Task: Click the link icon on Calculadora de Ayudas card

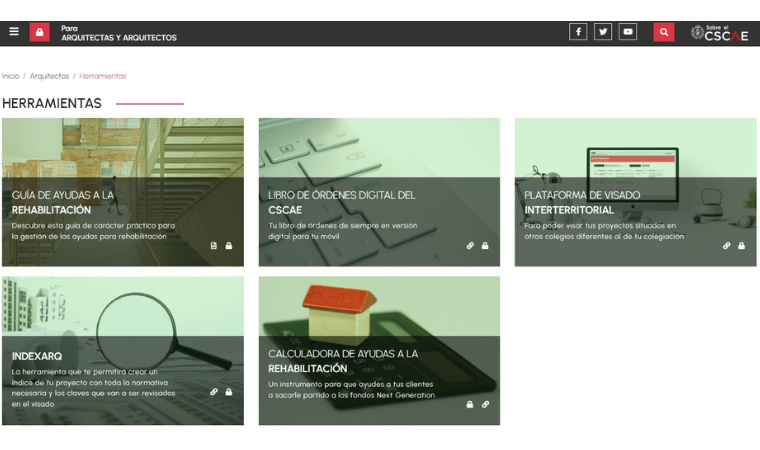Action: [486, 404]
